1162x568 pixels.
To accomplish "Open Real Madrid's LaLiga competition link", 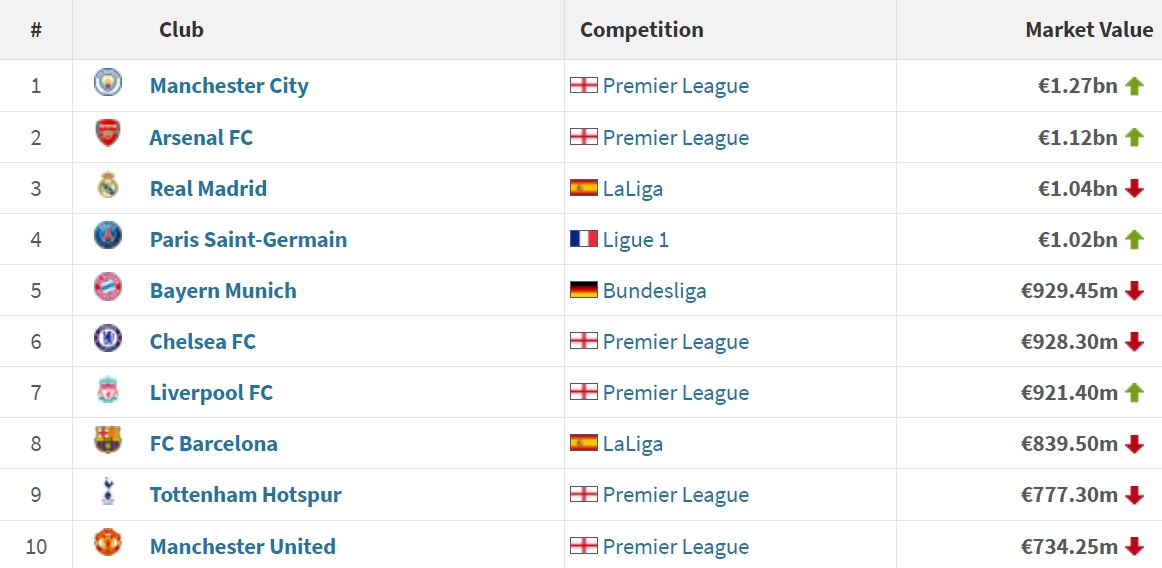I will (x=632, y=189).
